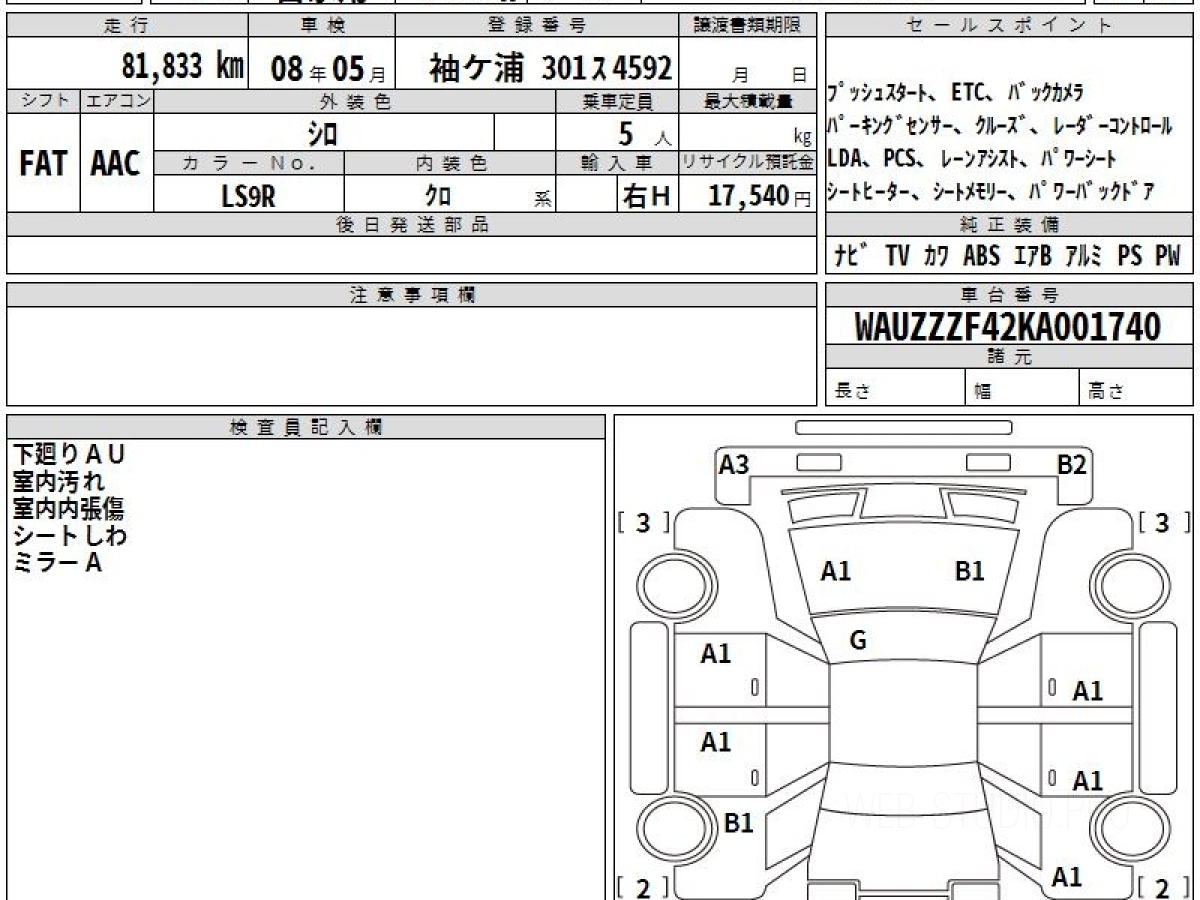Select exterior color value シロ
This screenshot has height=900, width=1200.
pyautogui.click(x=322, y=132)
